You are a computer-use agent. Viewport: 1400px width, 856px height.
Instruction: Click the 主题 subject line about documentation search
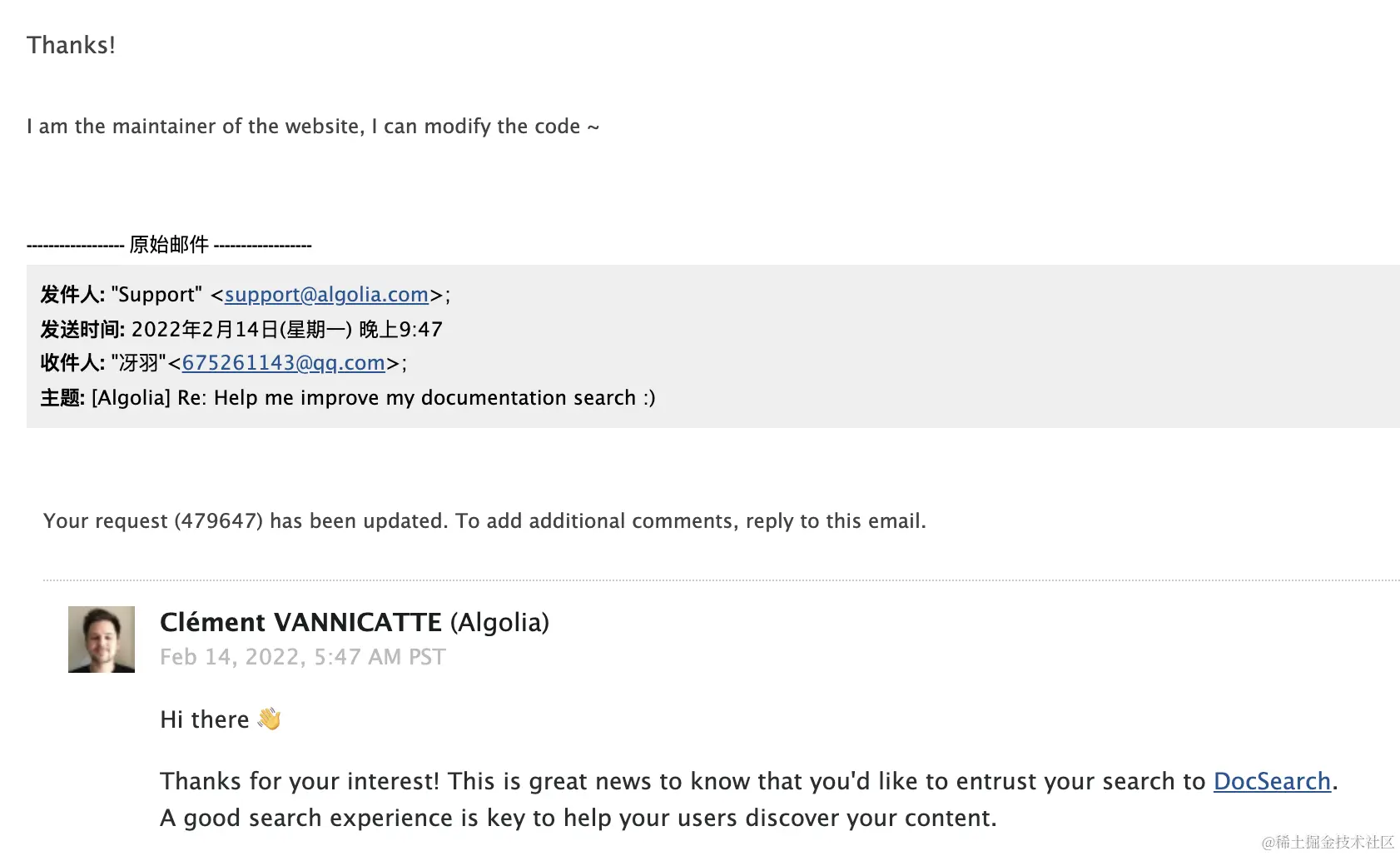pos(348,398)
